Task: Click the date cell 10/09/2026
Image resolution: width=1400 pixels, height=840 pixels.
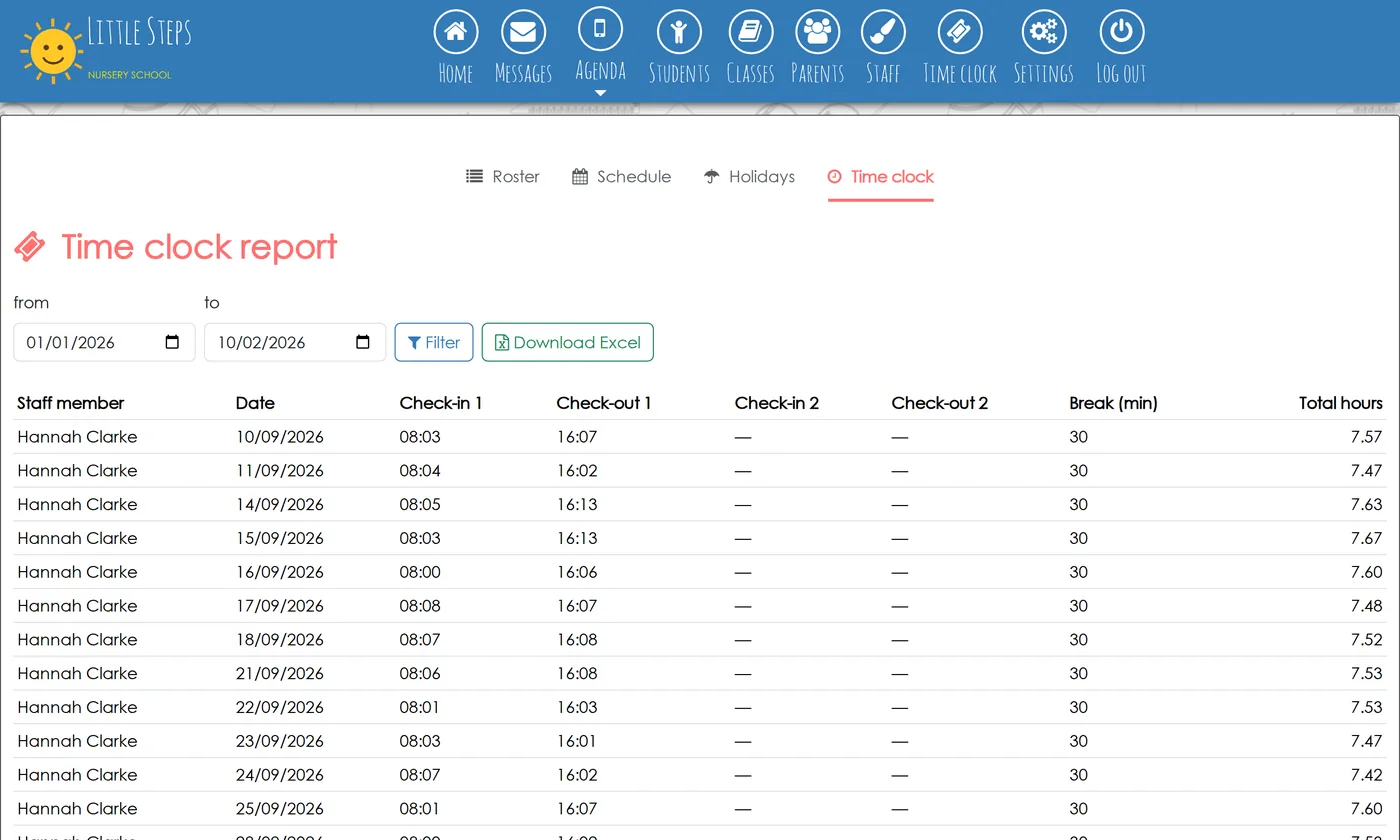Action: tap(280, 437)
